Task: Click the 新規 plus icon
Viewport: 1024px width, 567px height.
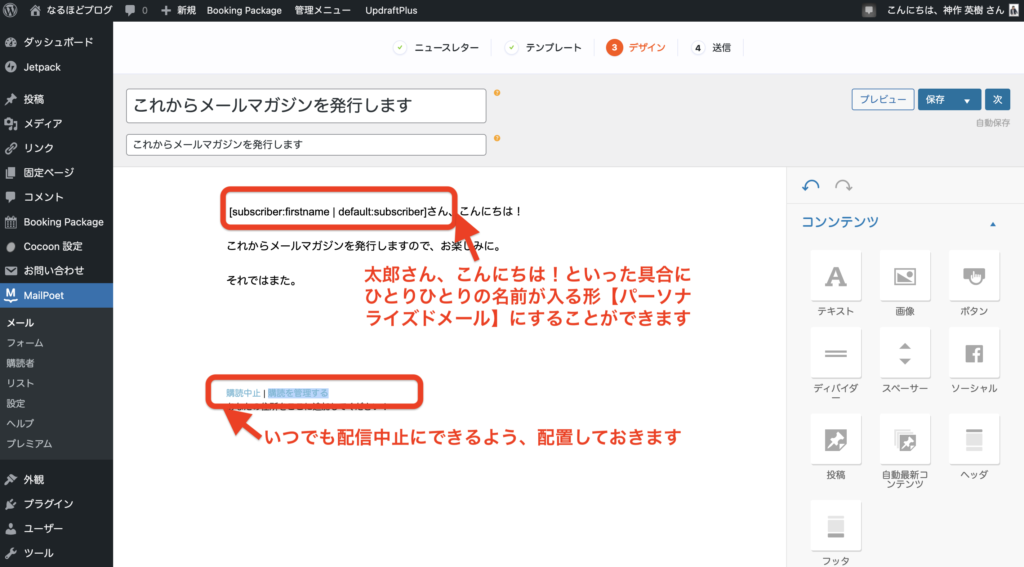Action: 166,10
